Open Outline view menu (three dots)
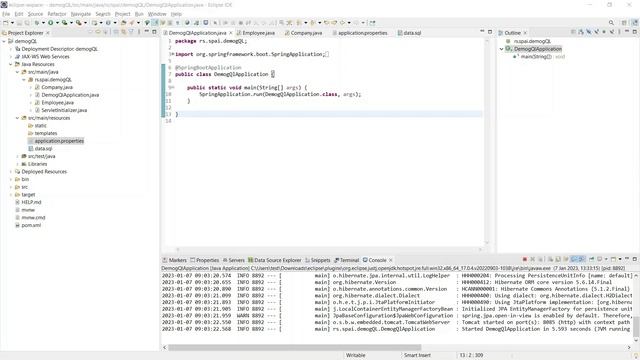The height and width of the screenshot is (360, 640). [x=619, y=32]
